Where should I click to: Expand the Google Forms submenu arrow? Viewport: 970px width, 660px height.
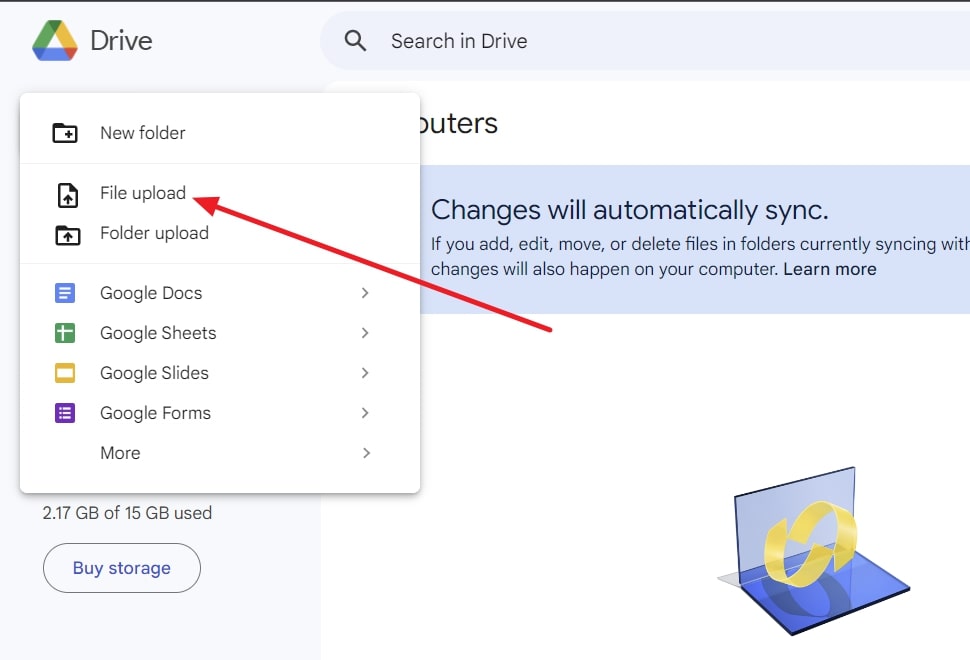(365, 413)
